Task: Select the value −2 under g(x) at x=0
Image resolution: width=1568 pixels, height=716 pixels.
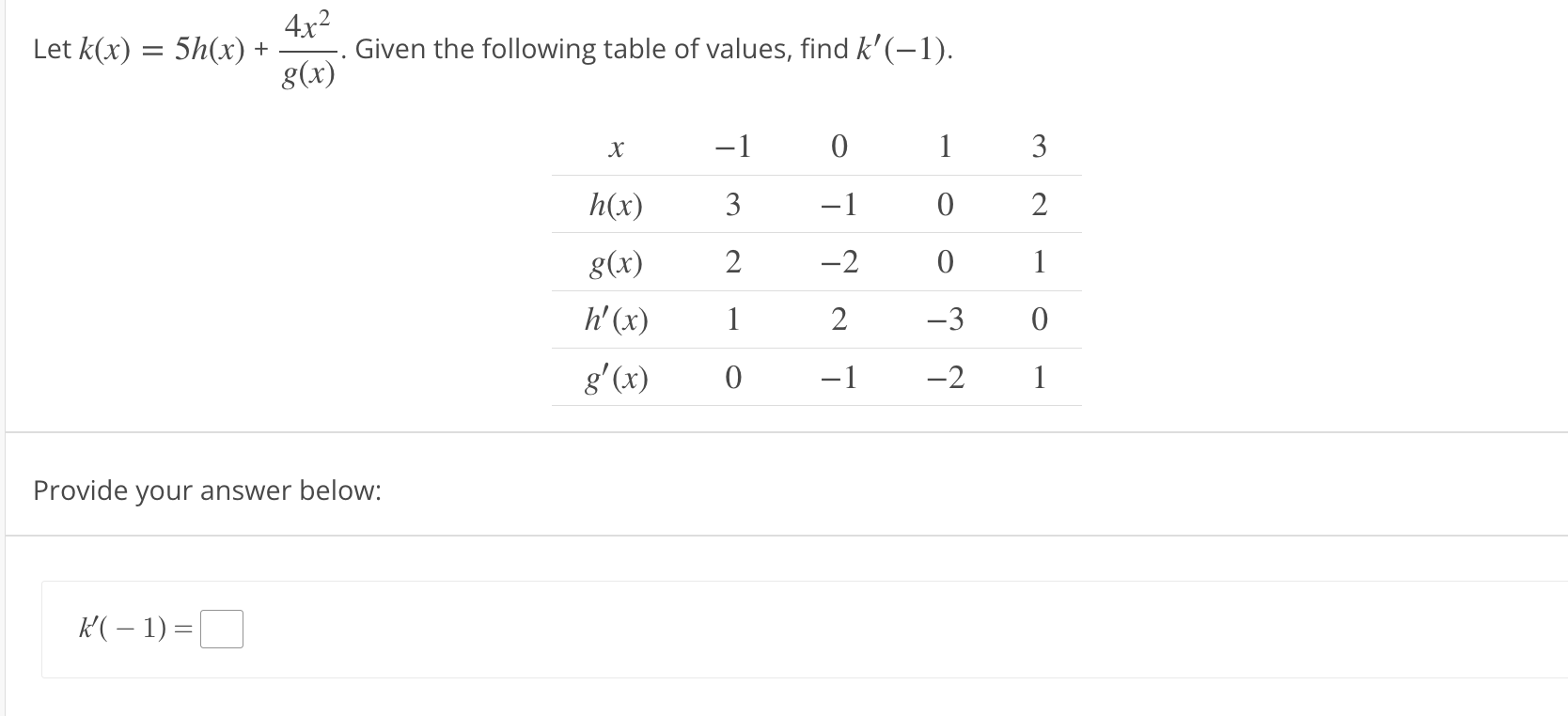Action: (839, 263)
